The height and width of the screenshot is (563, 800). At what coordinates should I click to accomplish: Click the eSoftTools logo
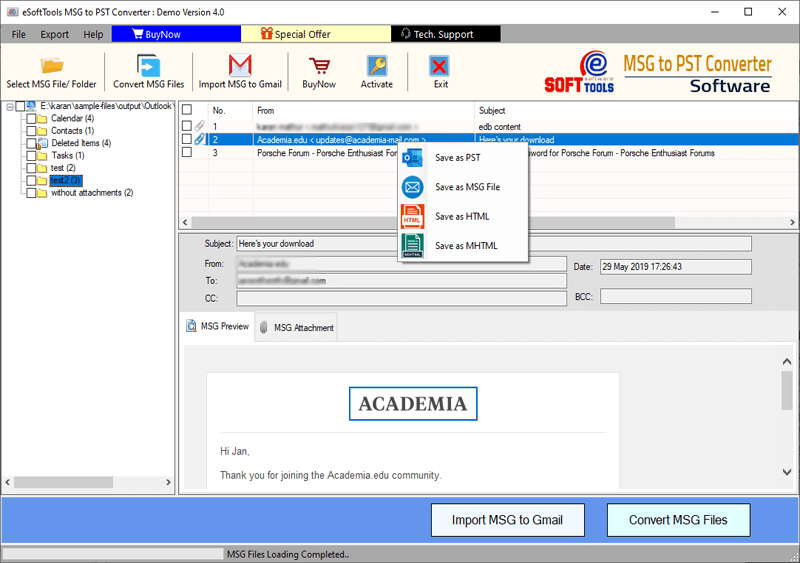[x=579, y=72]
